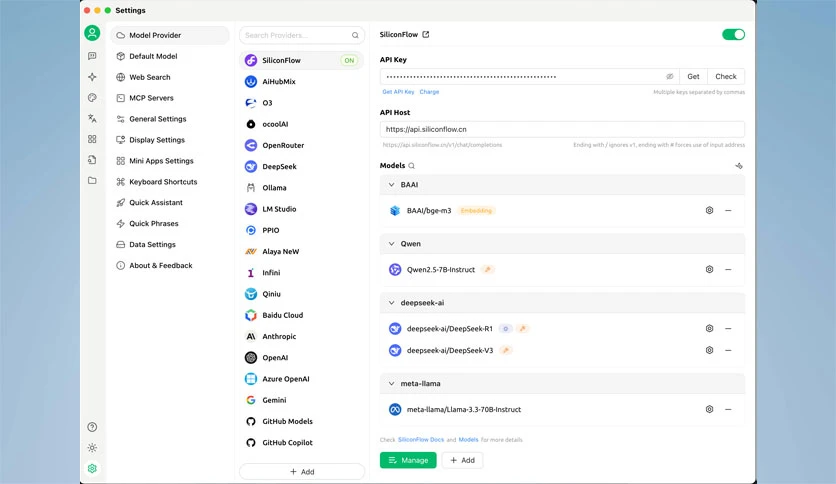Viewport: 836px width, 484px height.
Task: Open Quick Assistant settings
Action: pyautogui.click(x=170, y=203)
